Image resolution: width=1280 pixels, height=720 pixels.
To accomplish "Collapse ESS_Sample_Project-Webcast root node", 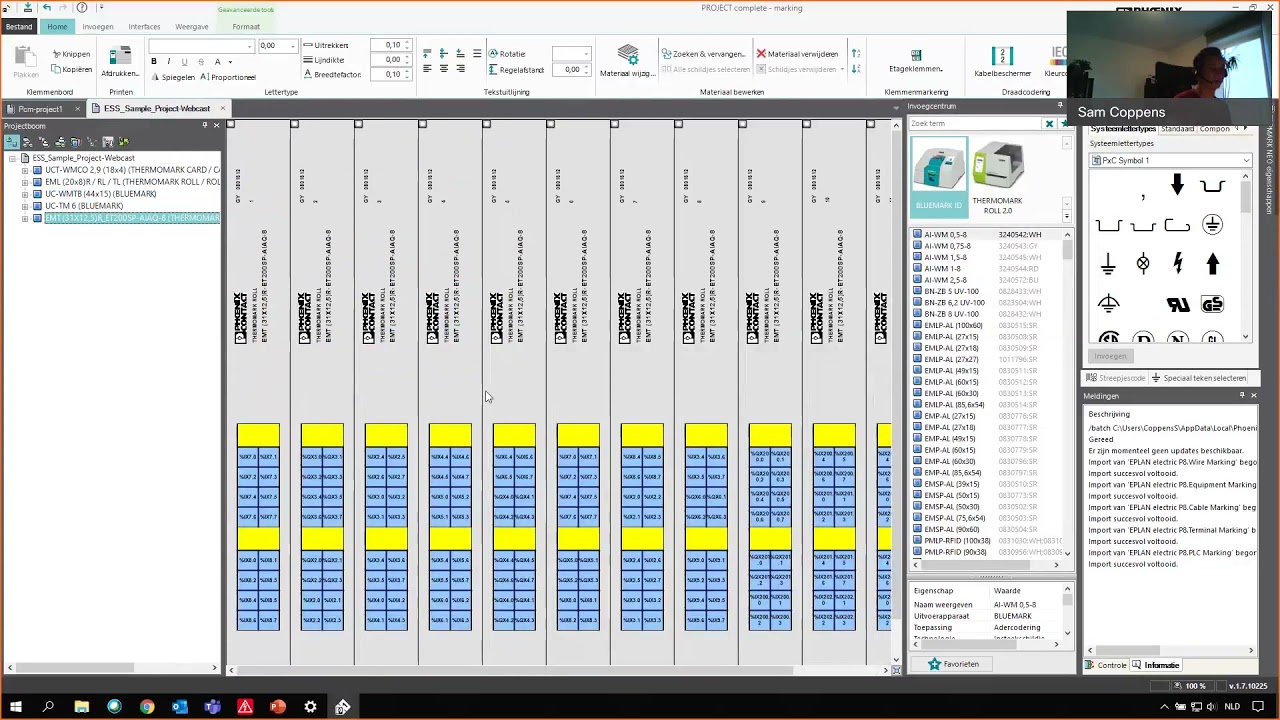I will pyautogui.click(x=12, y=158).
